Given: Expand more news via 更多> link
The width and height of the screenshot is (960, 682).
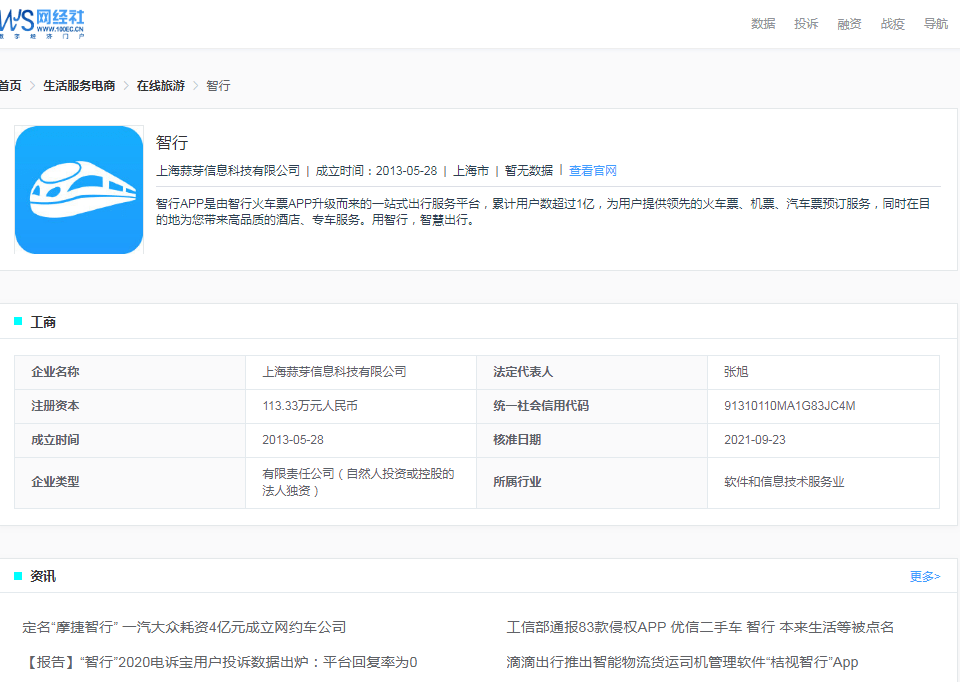Looking at the screenshot, I should point(926,576).
